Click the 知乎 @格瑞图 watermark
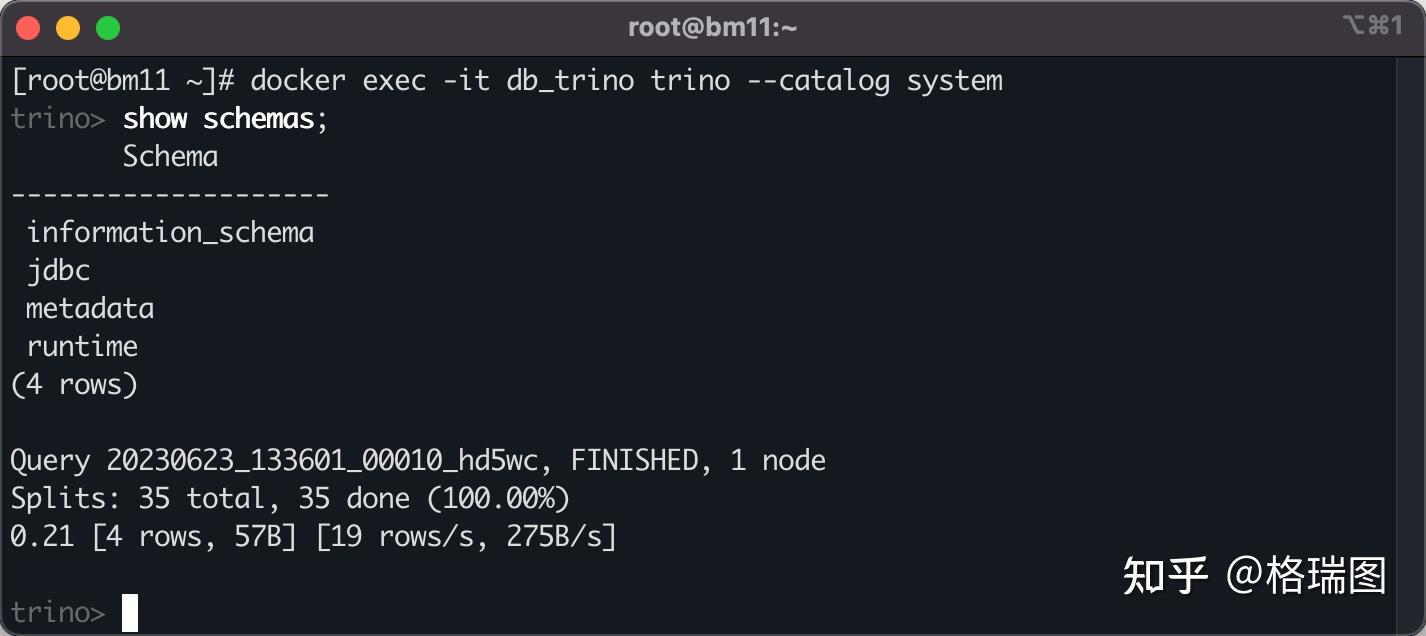Viewport: 1426px width, 636px height. tap(1254, 577)
